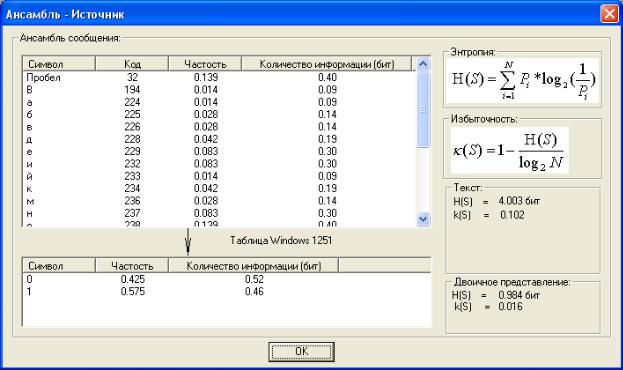
Task: Click information value 0.52 in the lower table
Action: point(254,279)
